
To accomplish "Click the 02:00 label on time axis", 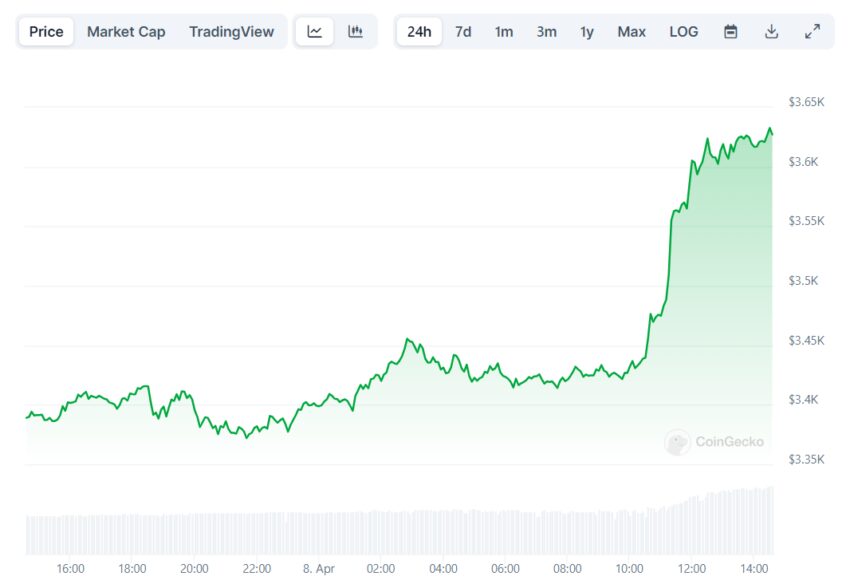I will pos(381,569).
